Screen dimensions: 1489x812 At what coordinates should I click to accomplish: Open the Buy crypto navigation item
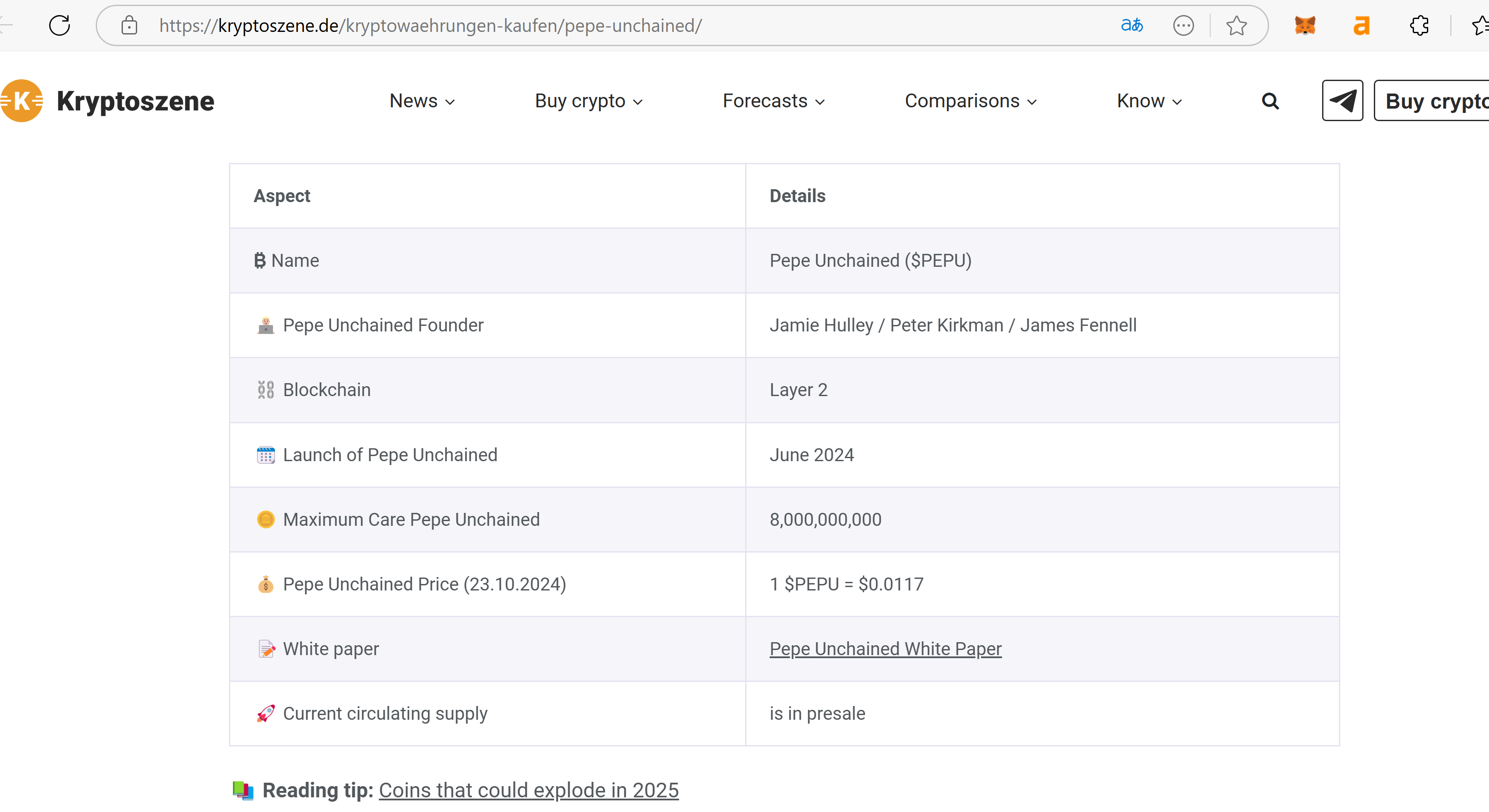(580, 101)
